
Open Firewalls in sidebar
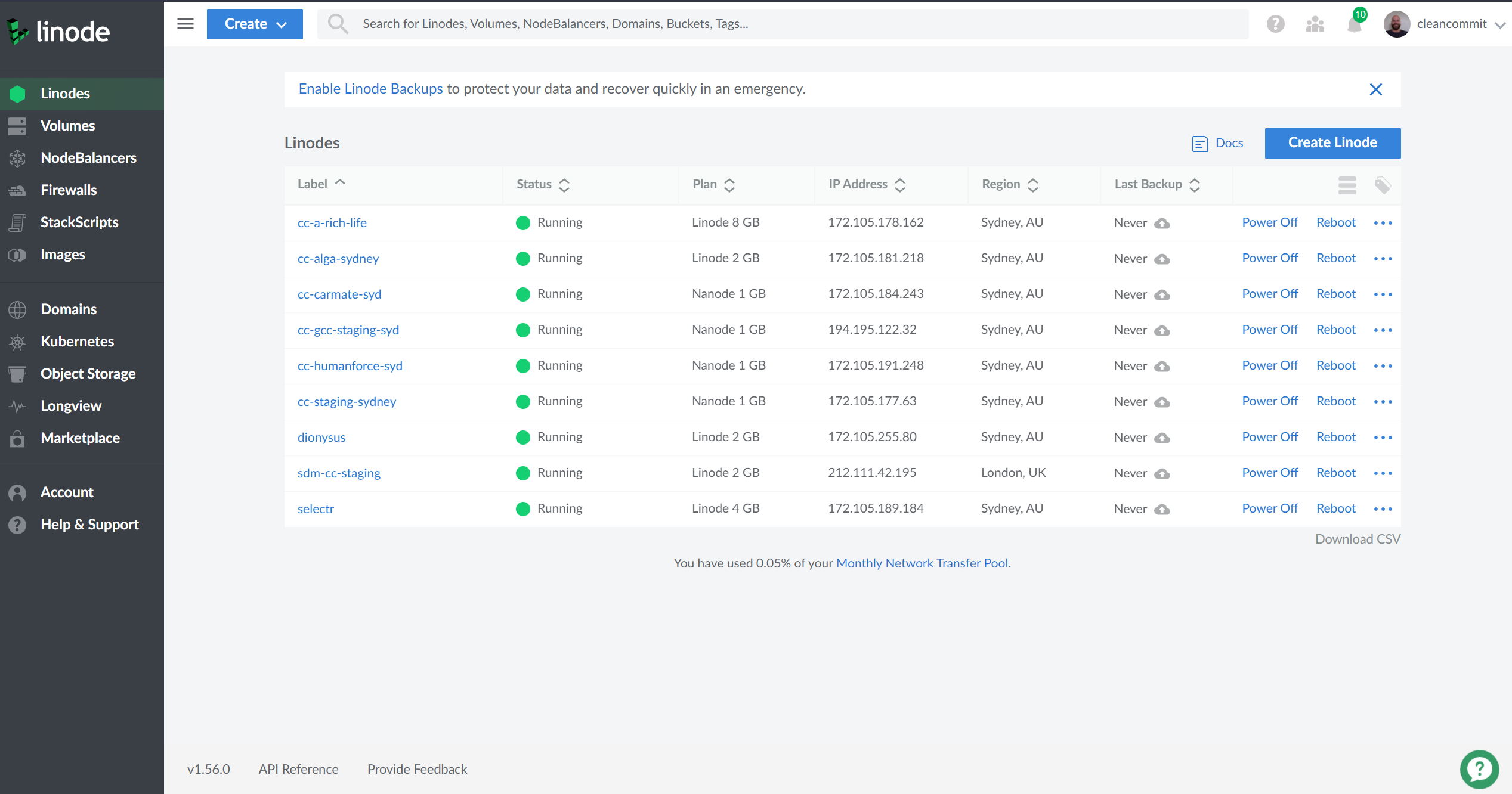tap(82, 190)
